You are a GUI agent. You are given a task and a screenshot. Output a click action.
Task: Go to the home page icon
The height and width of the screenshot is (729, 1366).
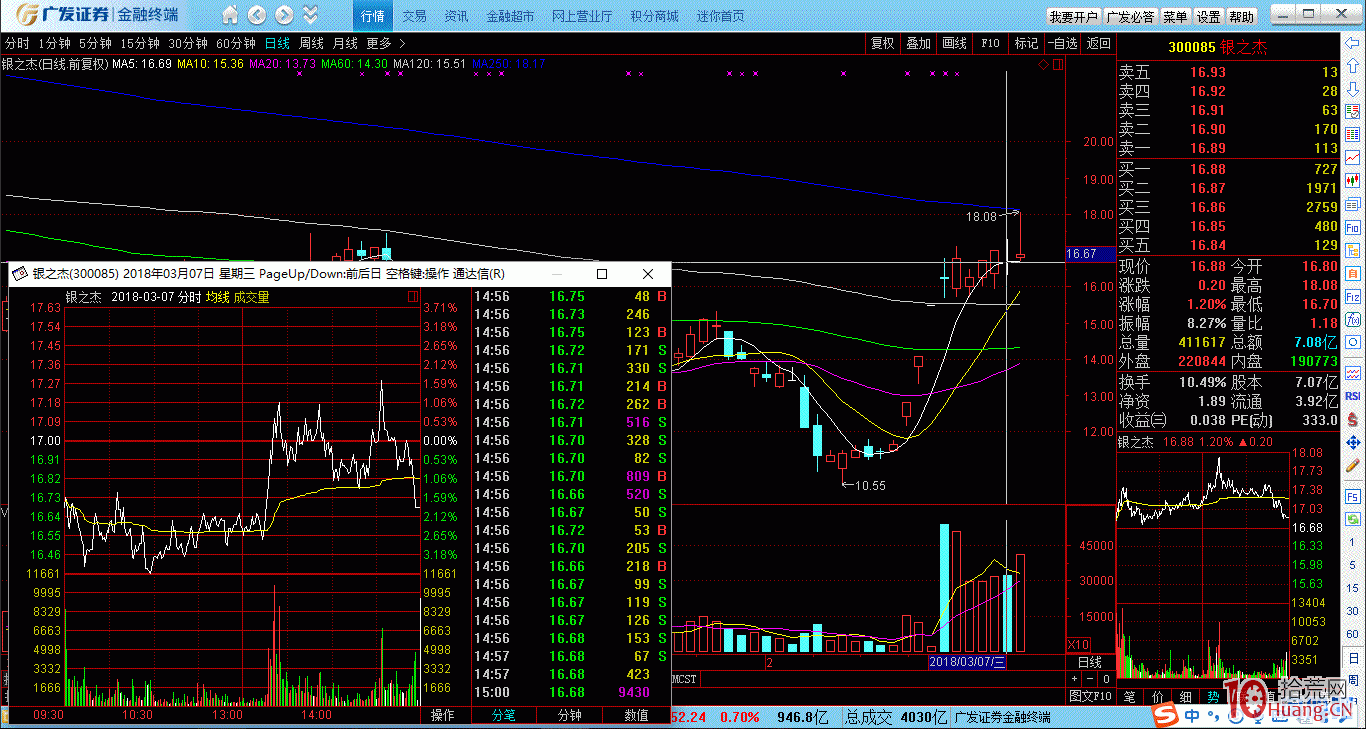[230, 15]
